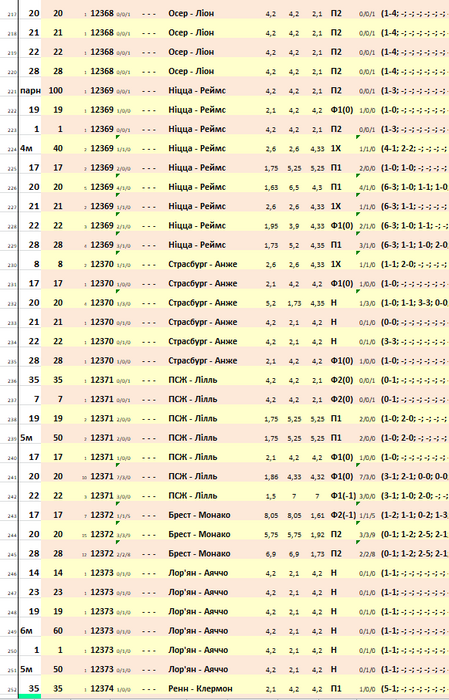Click the odds cell '1,92'
The height and width of the screenshot is (700, 449).
click(x=317, y=534)
